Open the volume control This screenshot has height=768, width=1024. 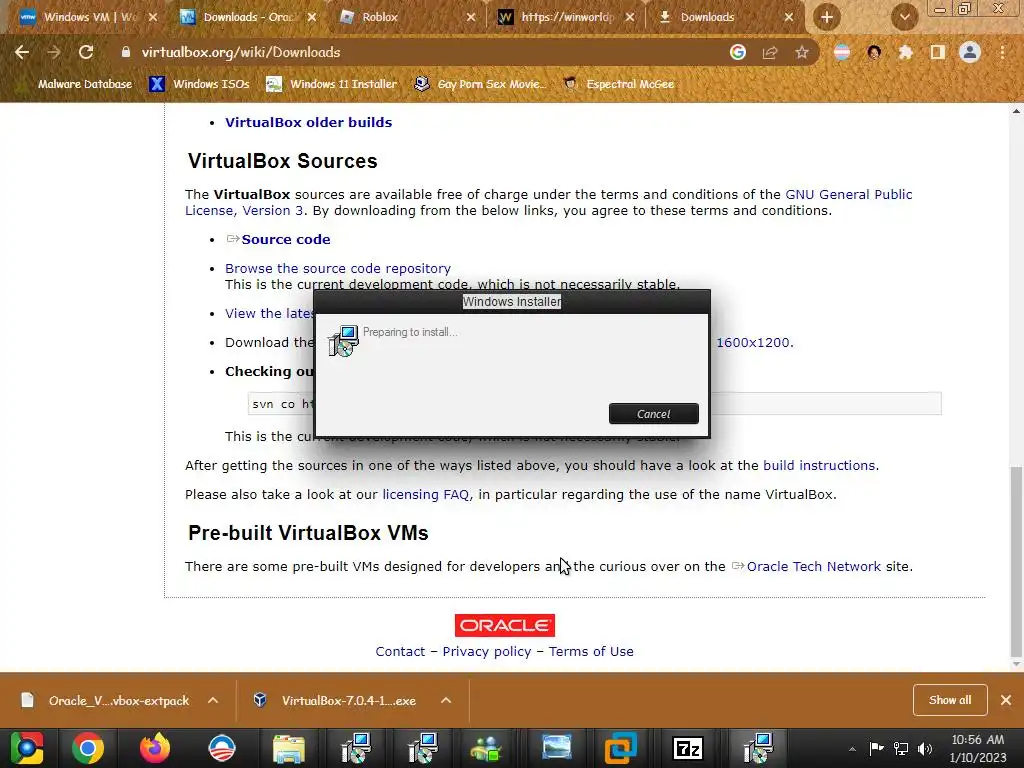click(925, 749)
